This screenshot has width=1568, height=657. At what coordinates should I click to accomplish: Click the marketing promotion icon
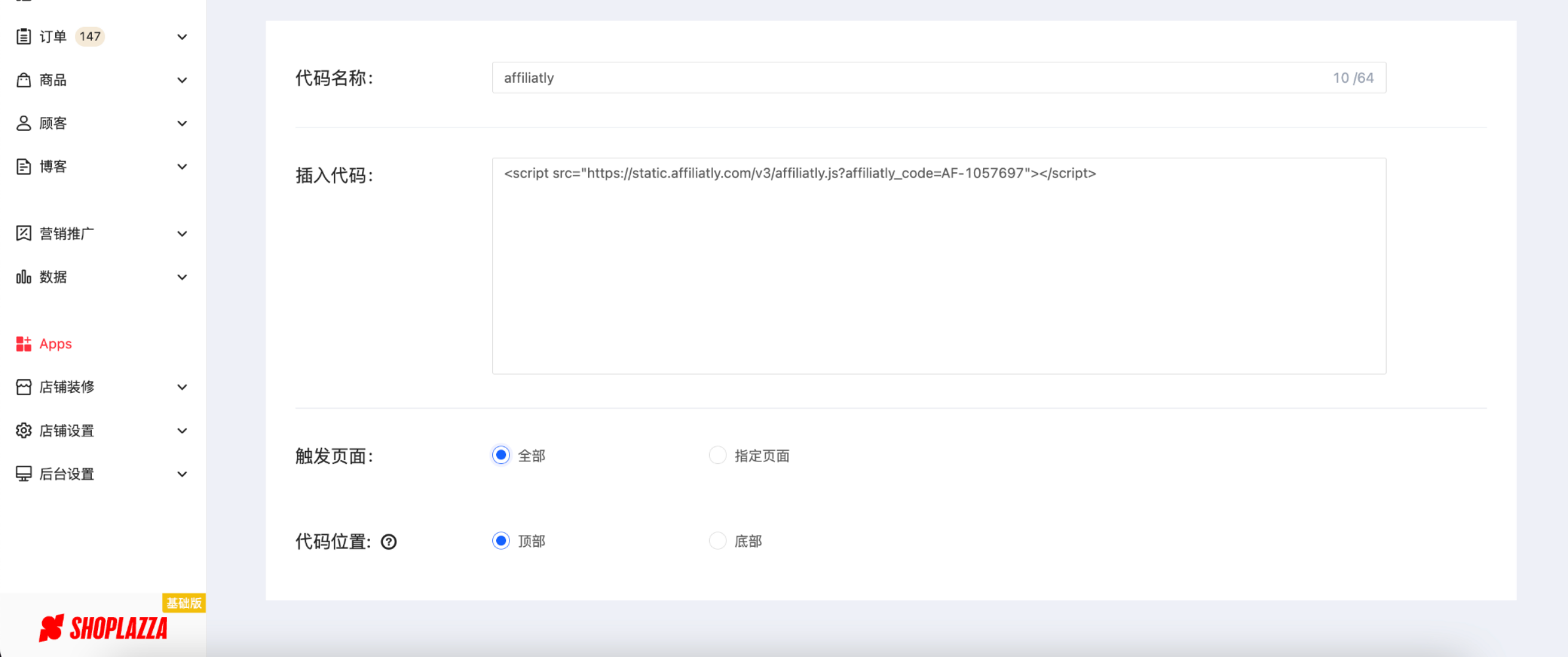tap(23, 234)
